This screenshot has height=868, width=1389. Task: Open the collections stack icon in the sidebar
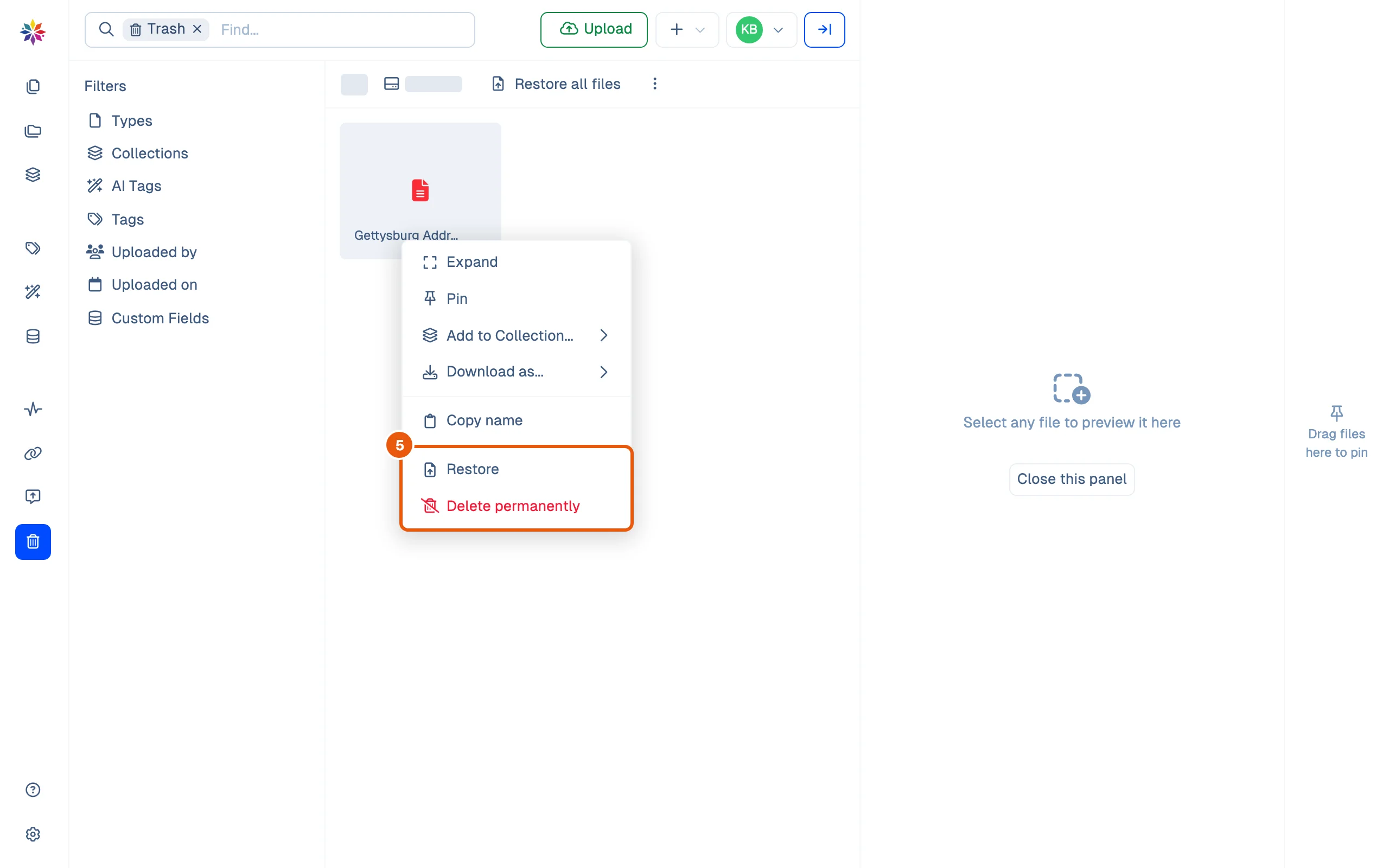coord(33,175)
